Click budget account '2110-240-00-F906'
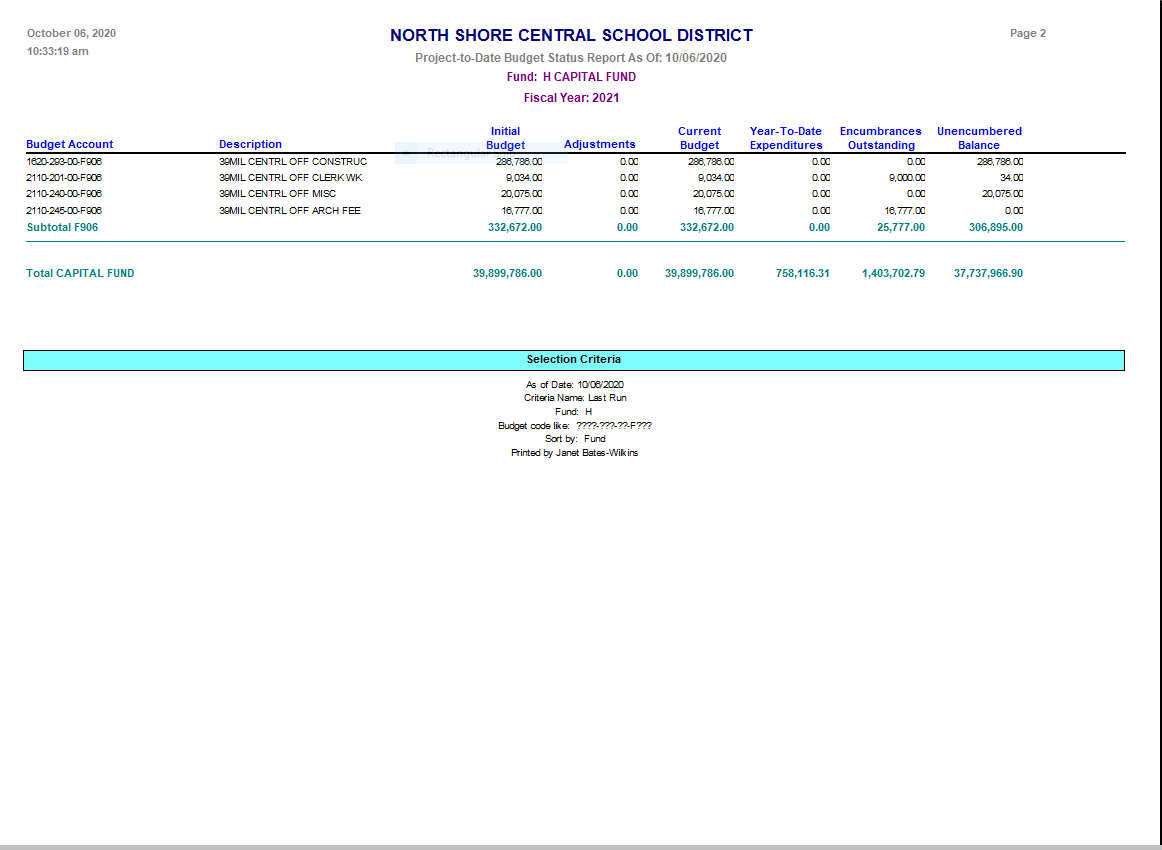 coord(64,194)
